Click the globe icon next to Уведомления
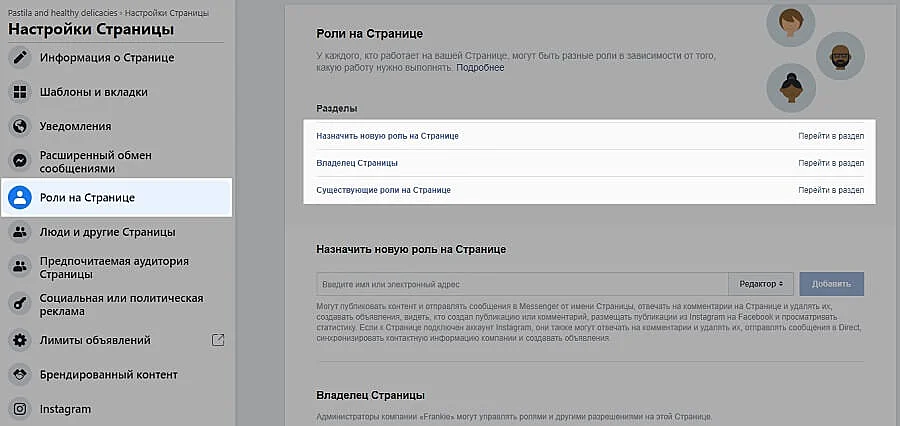Viewport: 900px width, 426px height. (x=19, y=127)
